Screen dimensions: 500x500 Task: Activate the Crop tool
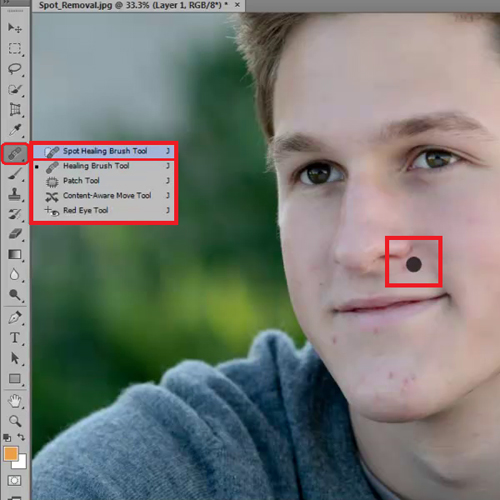(x=15, y=109)
